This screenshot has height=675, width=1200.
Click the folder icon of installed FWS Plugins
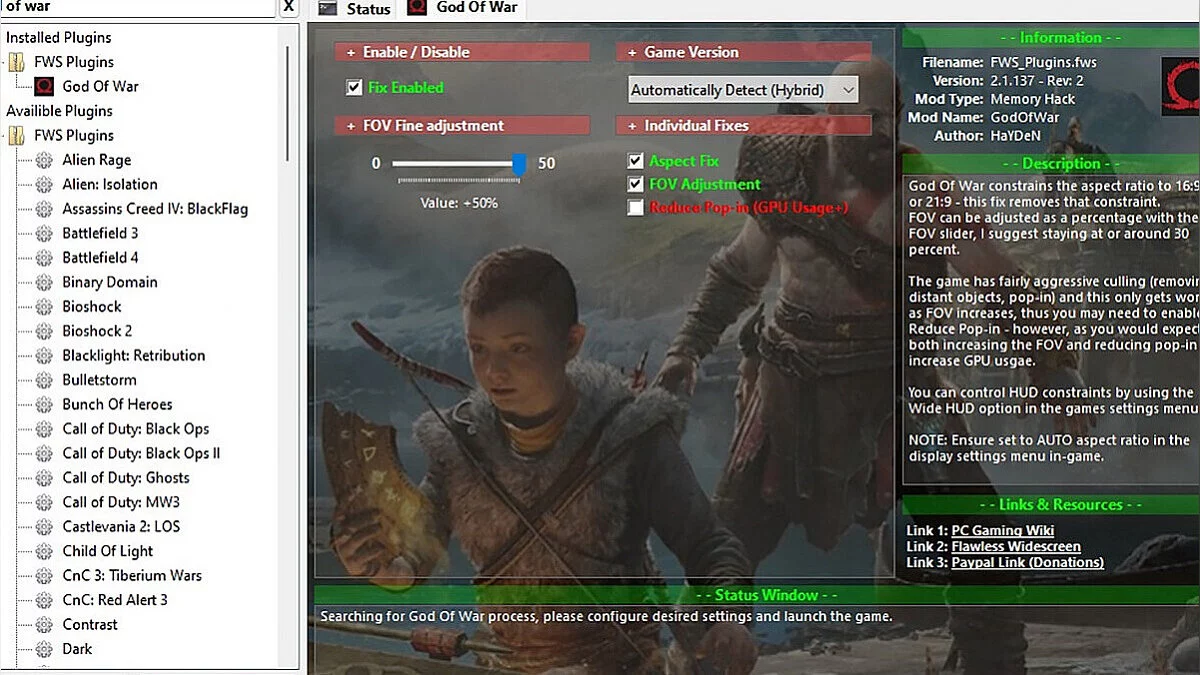(17, 62)
